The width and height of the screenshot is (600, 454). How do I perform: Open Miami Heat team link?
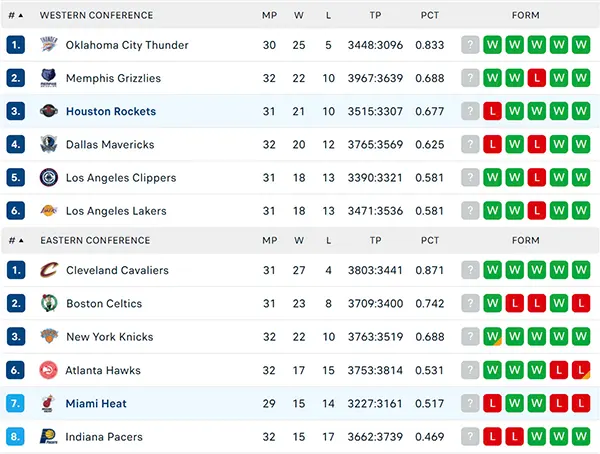[x=96, y=403]
